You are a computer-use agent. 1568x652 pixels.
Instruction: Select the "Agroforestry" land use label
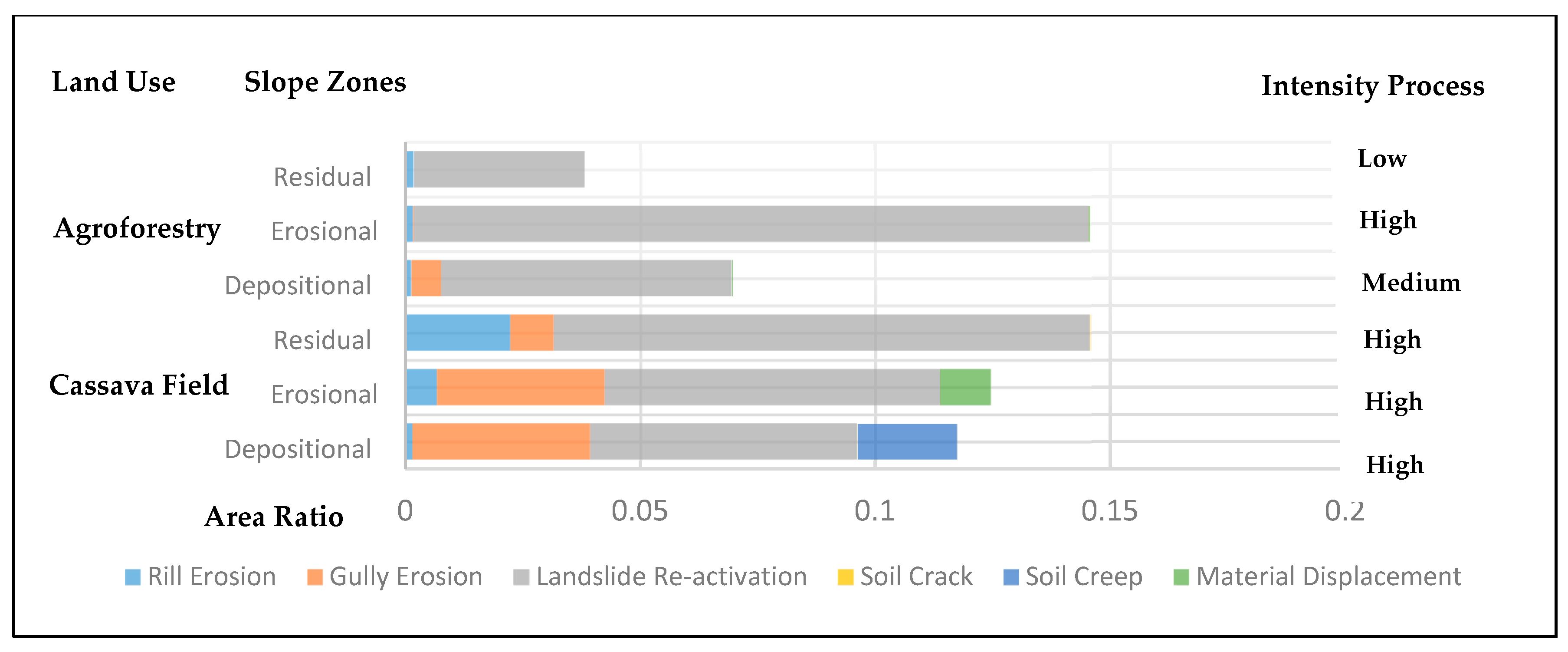pyautogui.click(x=137, y=229)
